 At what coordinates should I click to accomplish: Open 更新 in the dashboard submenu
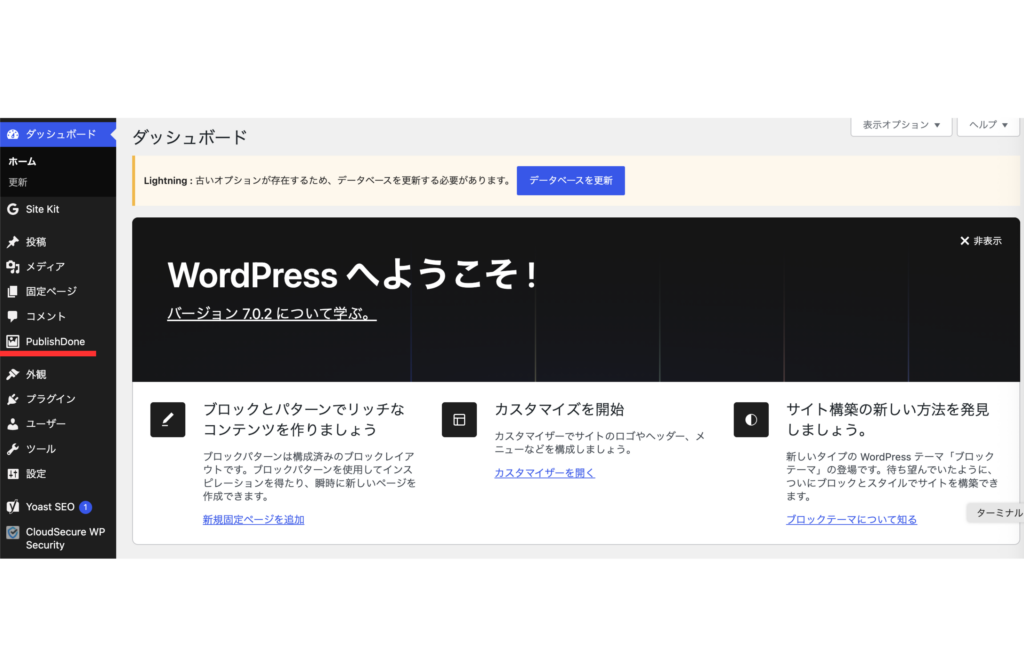pyautogui.click(x=18, y=182)
